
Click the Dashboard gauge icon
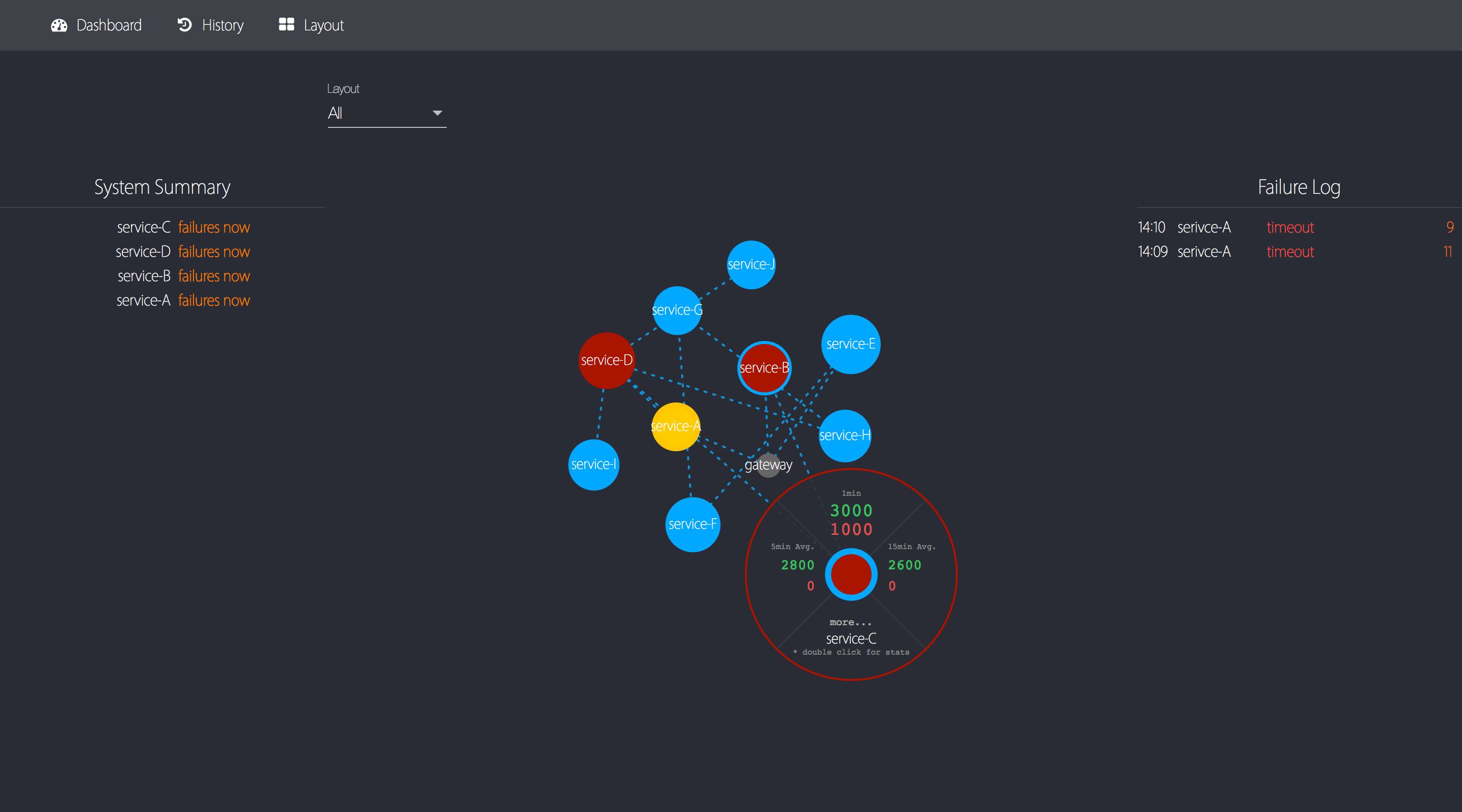point(59,25)
